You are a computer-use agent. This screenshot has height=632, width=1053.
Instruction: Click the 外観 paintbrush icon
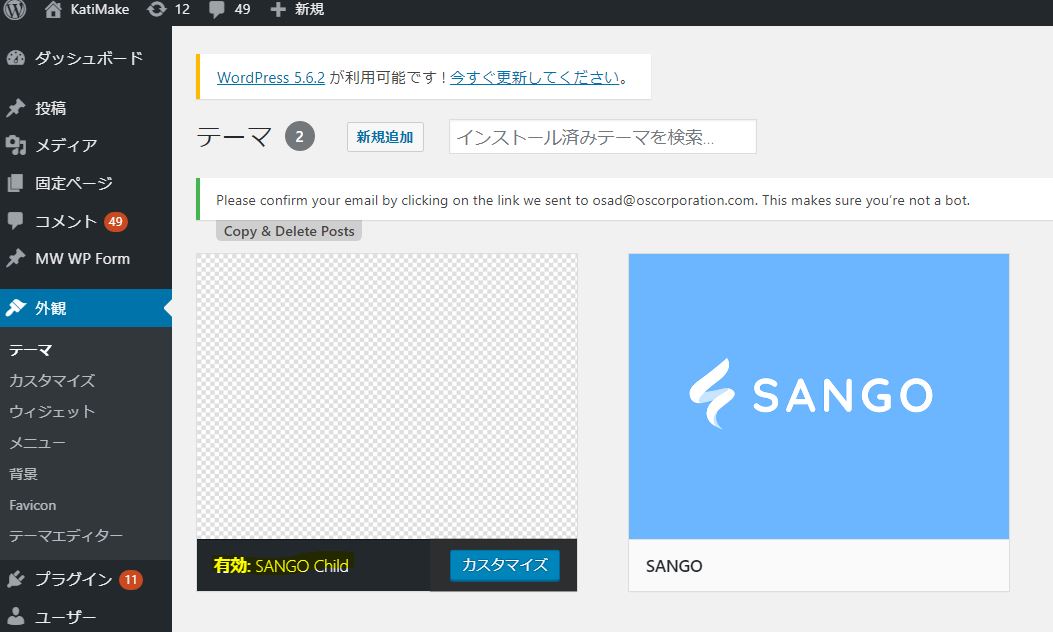(15, 308)
